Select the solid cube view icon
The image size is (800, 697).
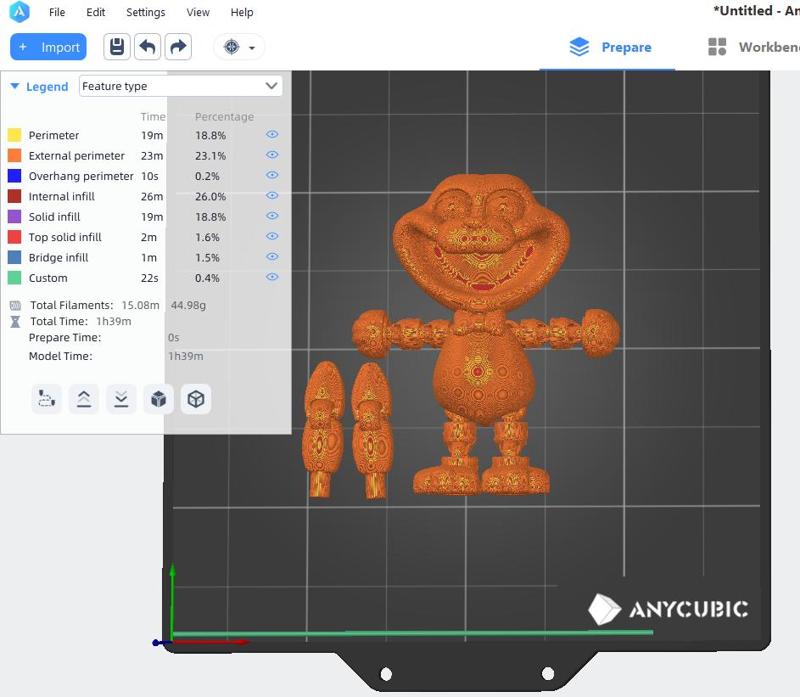[158, 399]
